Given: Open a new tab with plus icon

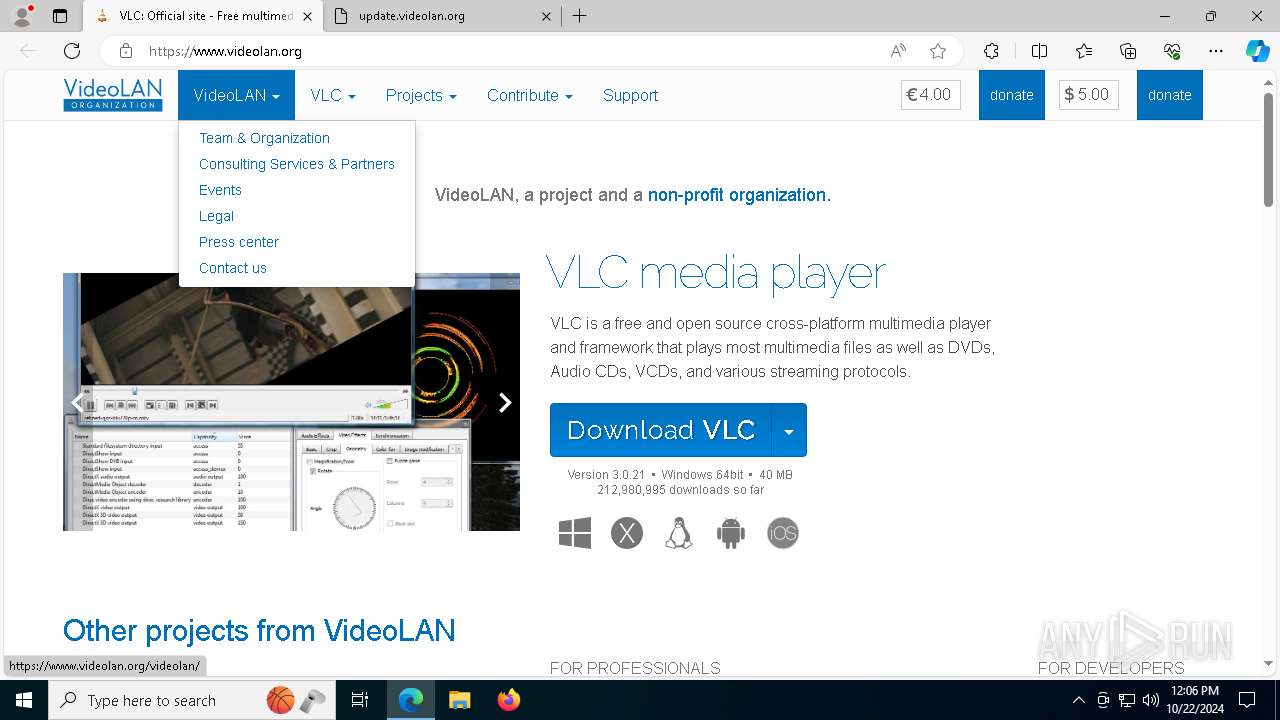Looking at the screenshot, I should click(x=579, y=16).
